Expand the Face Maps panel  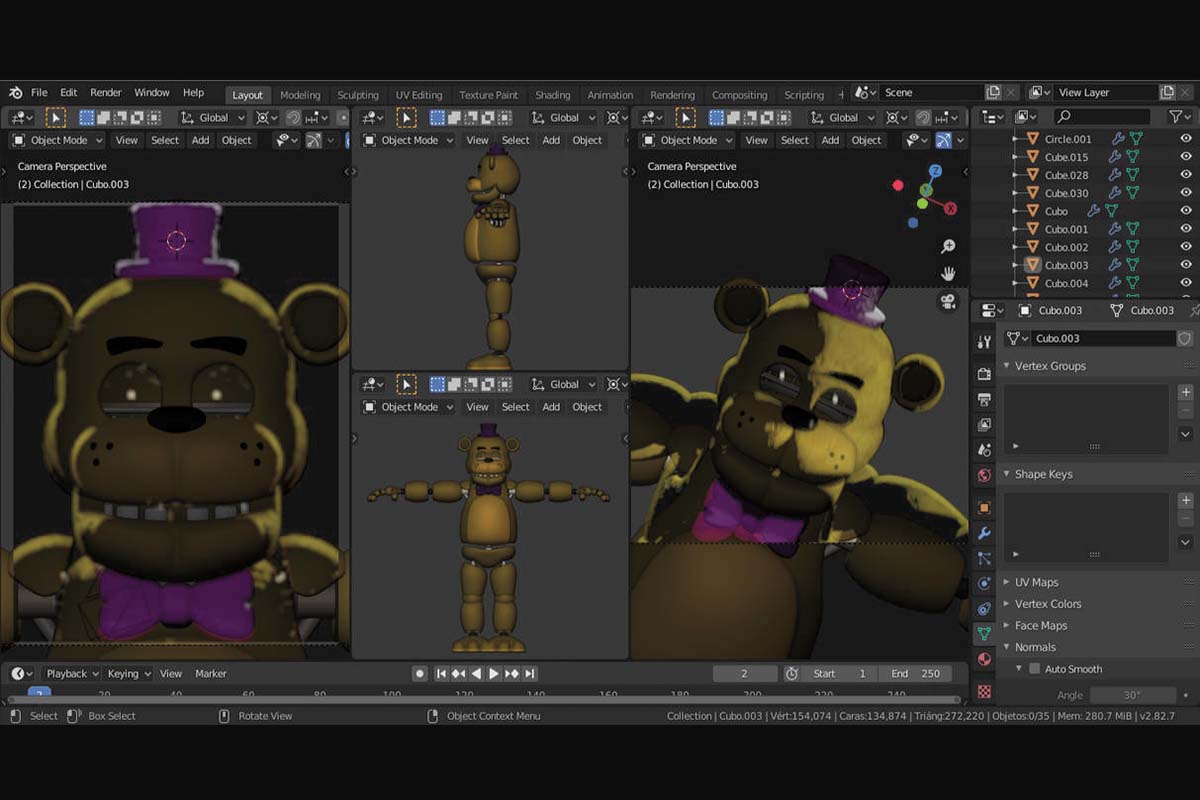coord(1041,626)
